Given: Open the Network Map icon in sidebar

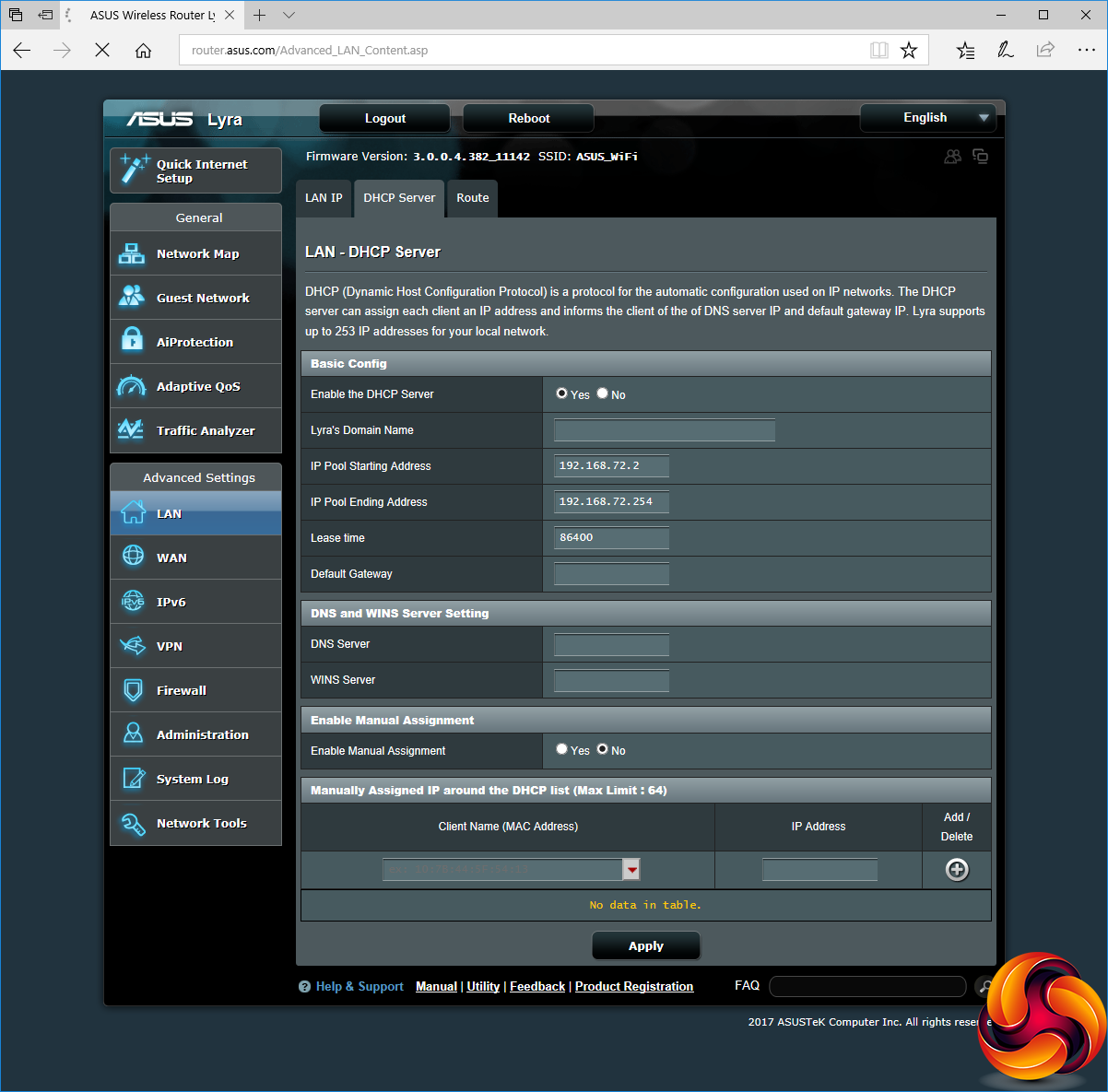Looking at the screenshot, I should click(x=132, y=253).
